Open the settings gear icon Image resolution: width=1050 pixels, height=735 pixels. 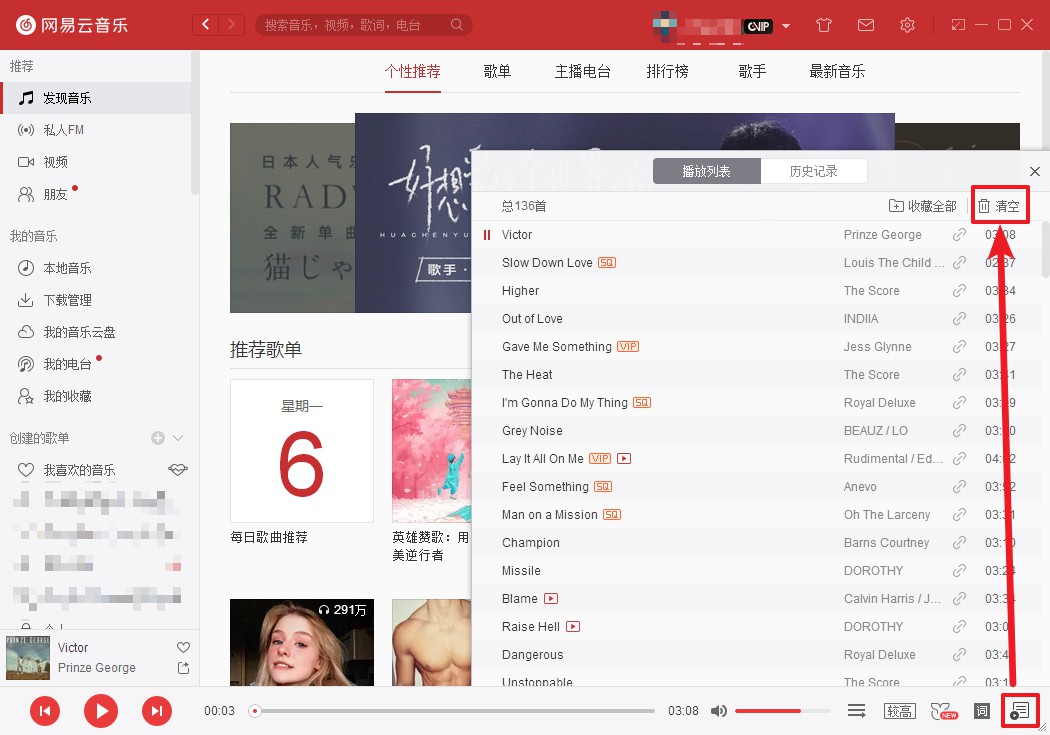click(907, 25)
